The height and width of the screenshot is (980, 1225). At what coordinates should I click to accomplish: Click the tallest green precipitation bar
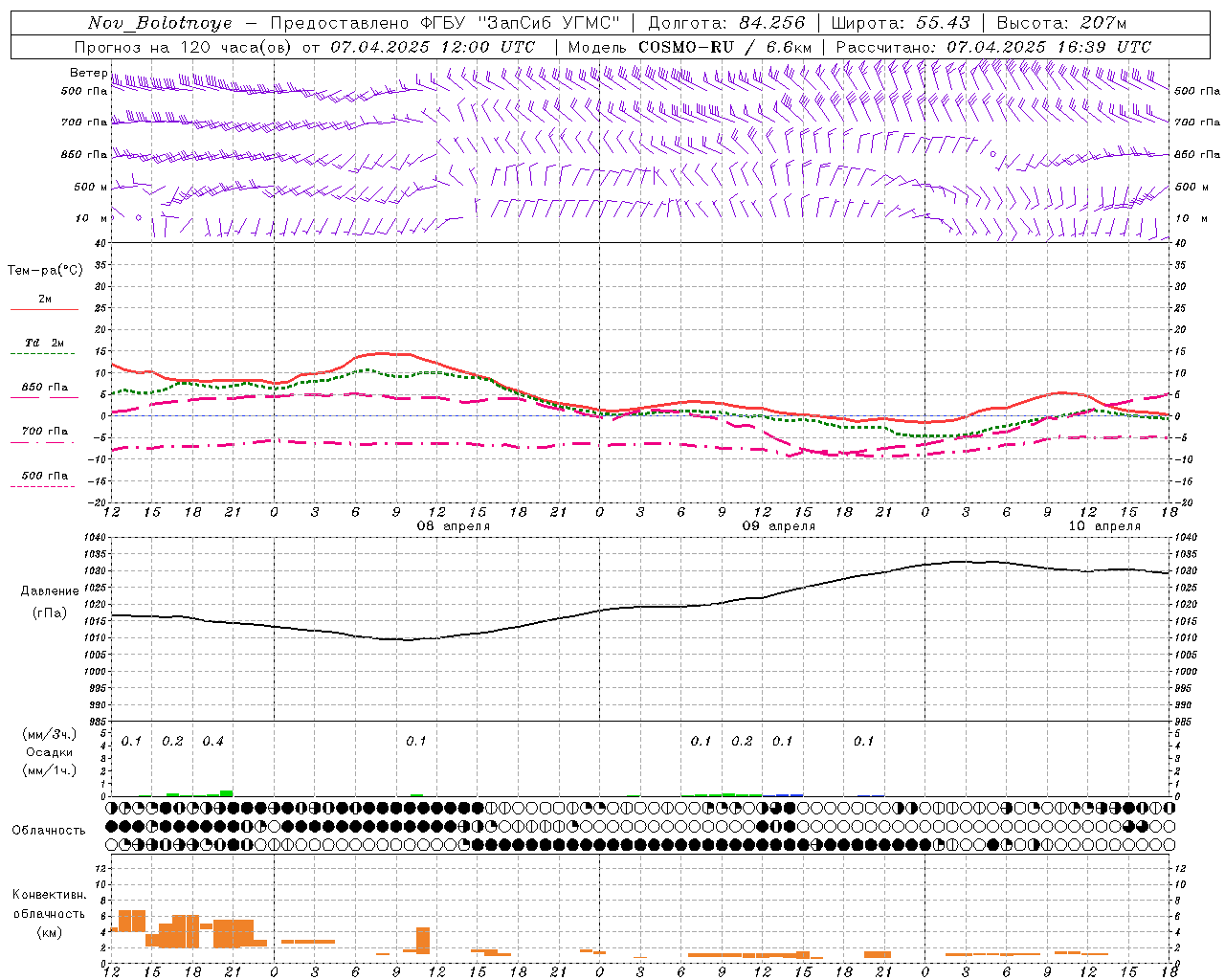(227, 792)
